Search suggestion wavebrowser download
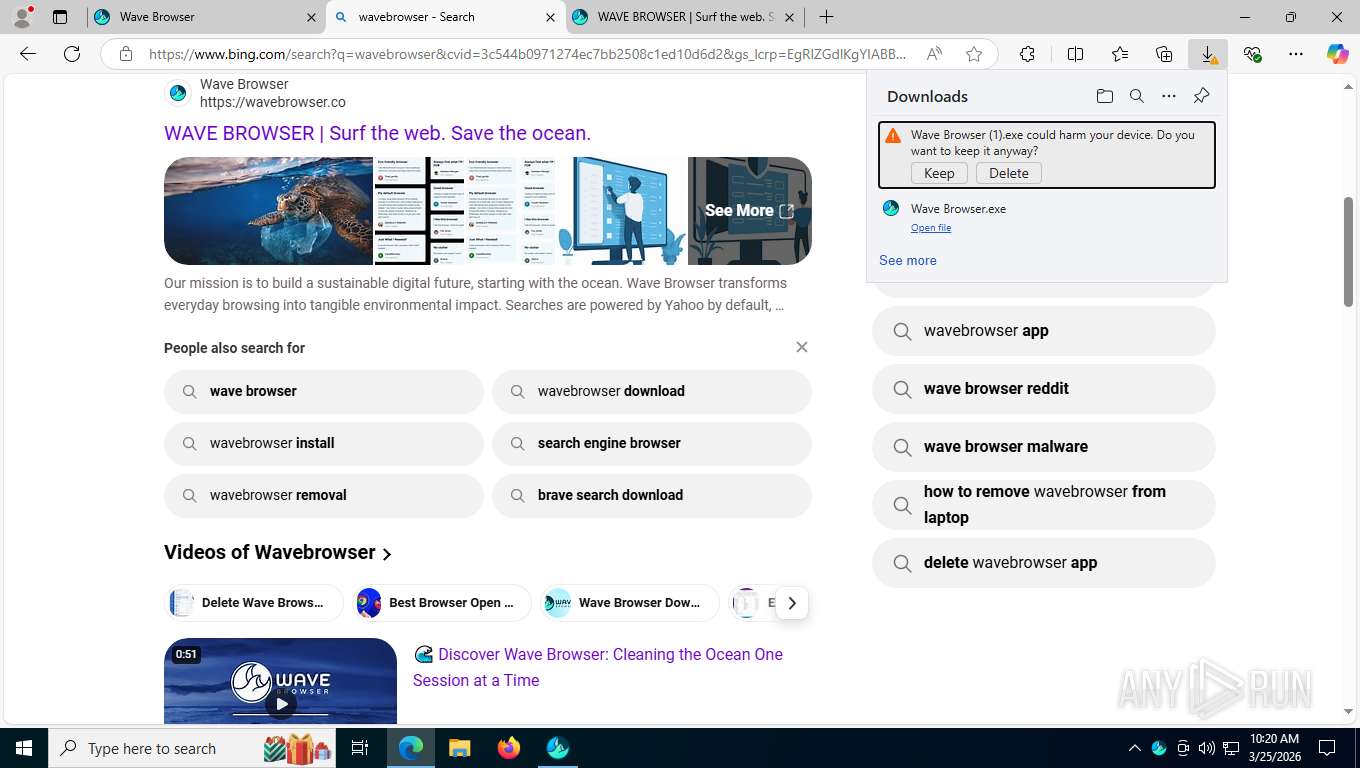 [652, 391]
